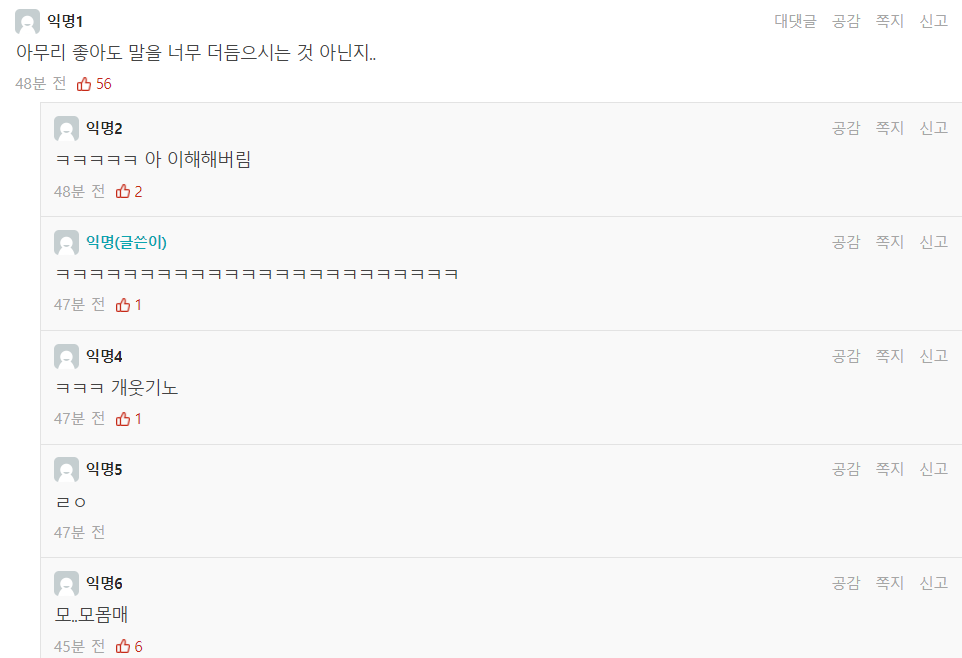Click the thumbs-up icon on 익명2's reply
Image resolution: width=962 pixels, height=658 pixels.
click(123, 191)
